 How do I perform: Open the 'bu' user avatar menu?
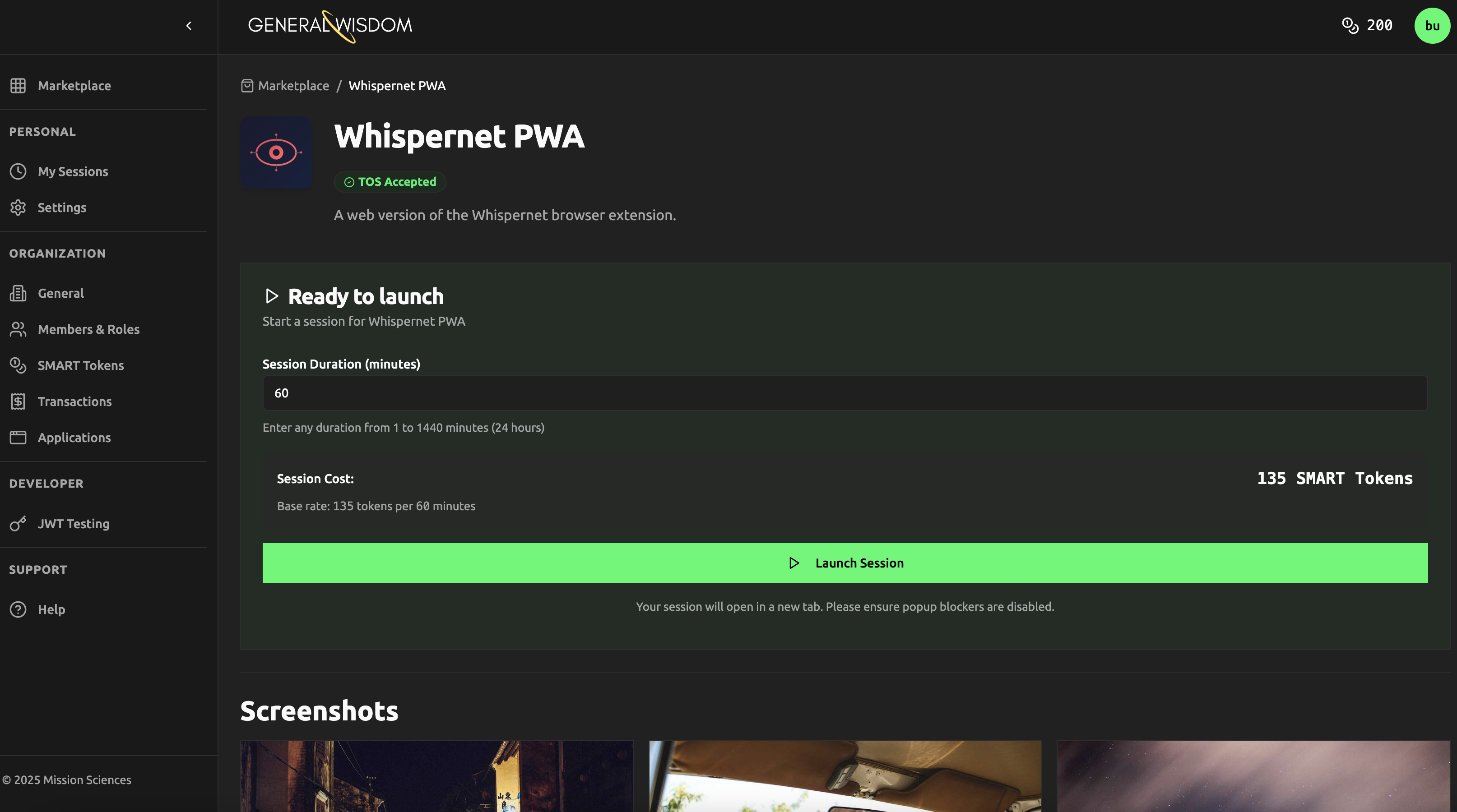pyautogui.click(x=1432, y=25)
